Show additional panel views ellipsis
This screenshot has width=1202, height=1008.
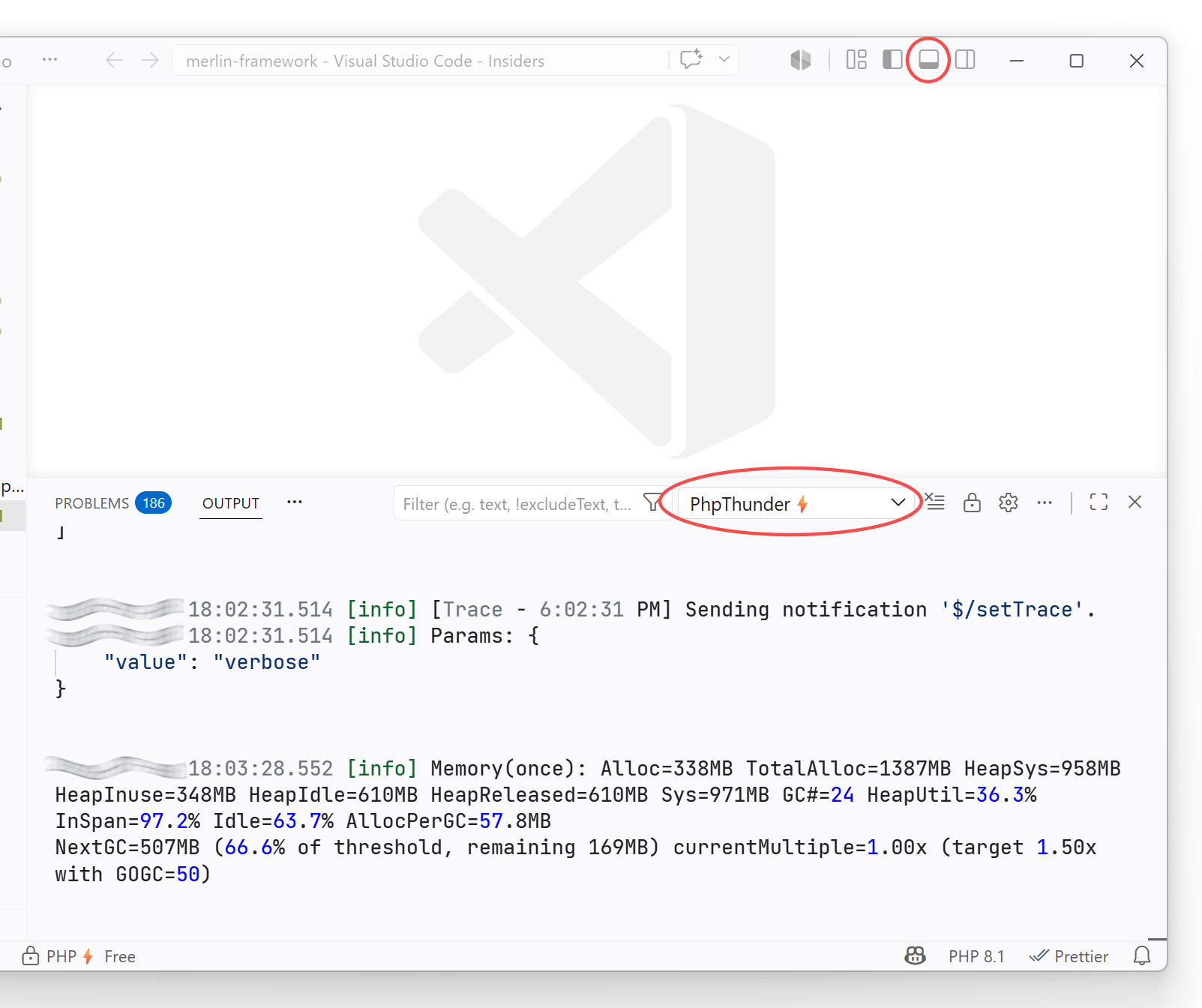[x=295, y=502]
